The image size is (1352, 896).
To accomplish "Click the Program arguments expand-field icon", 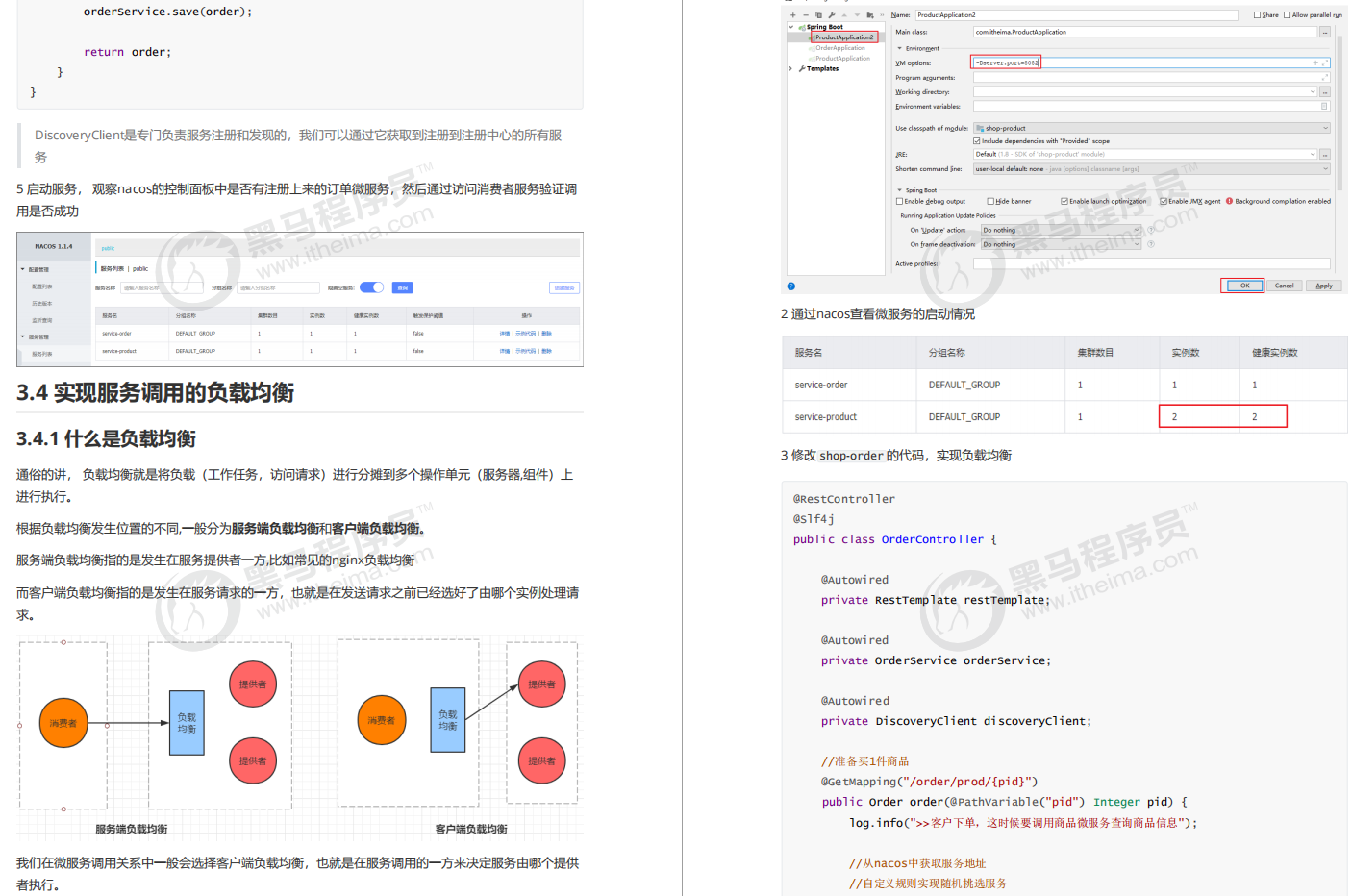I will pos(1325,77).
